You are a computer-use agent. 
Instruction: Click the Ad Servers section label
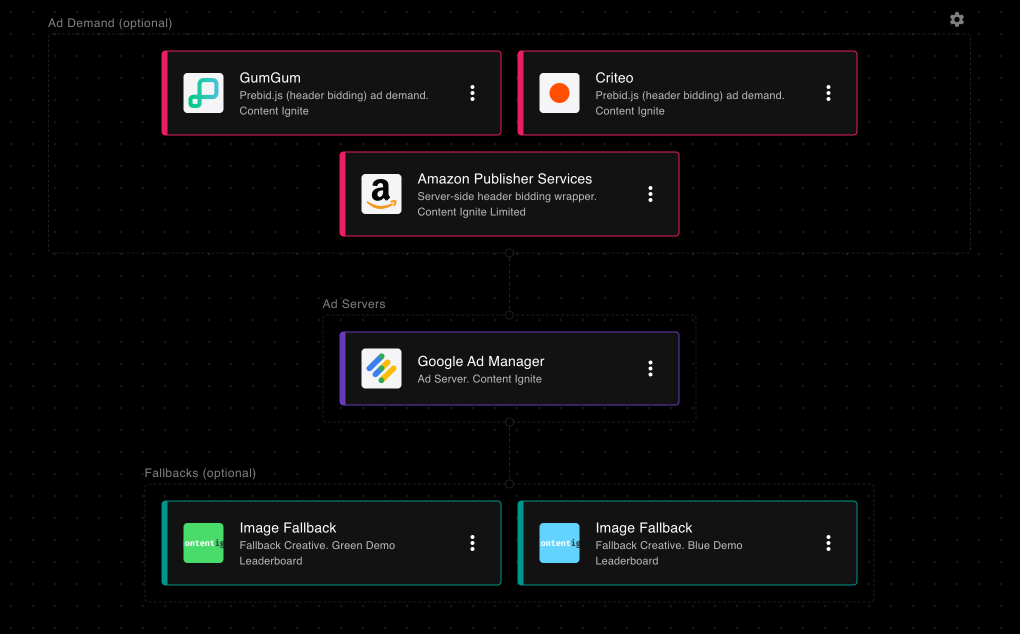(354, 304)
